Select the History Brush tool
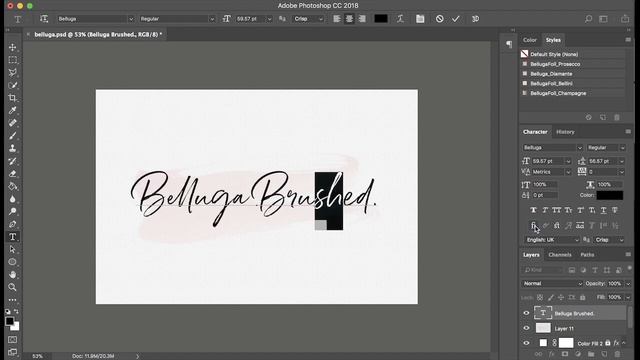This screenshot has height=360, width=640. [x=13, y=161]
